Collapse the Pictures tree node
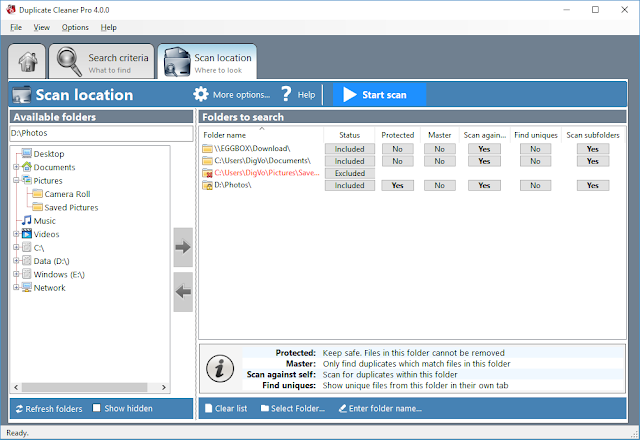The height and width of the screenshot is (440, 640). tap(16, 180)
